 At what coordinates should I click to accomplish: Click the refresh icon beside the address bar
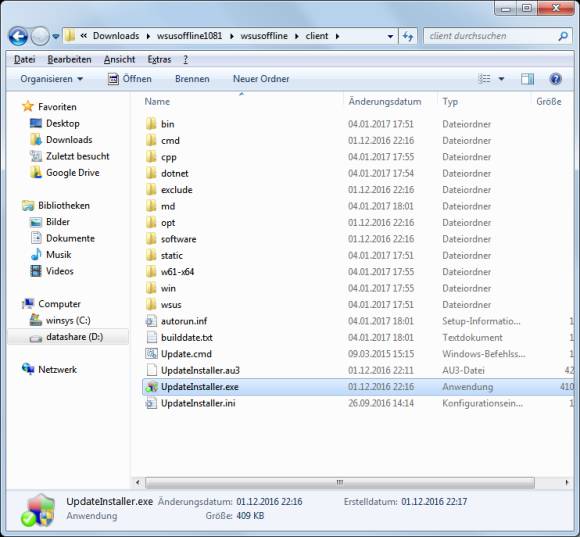408,36
